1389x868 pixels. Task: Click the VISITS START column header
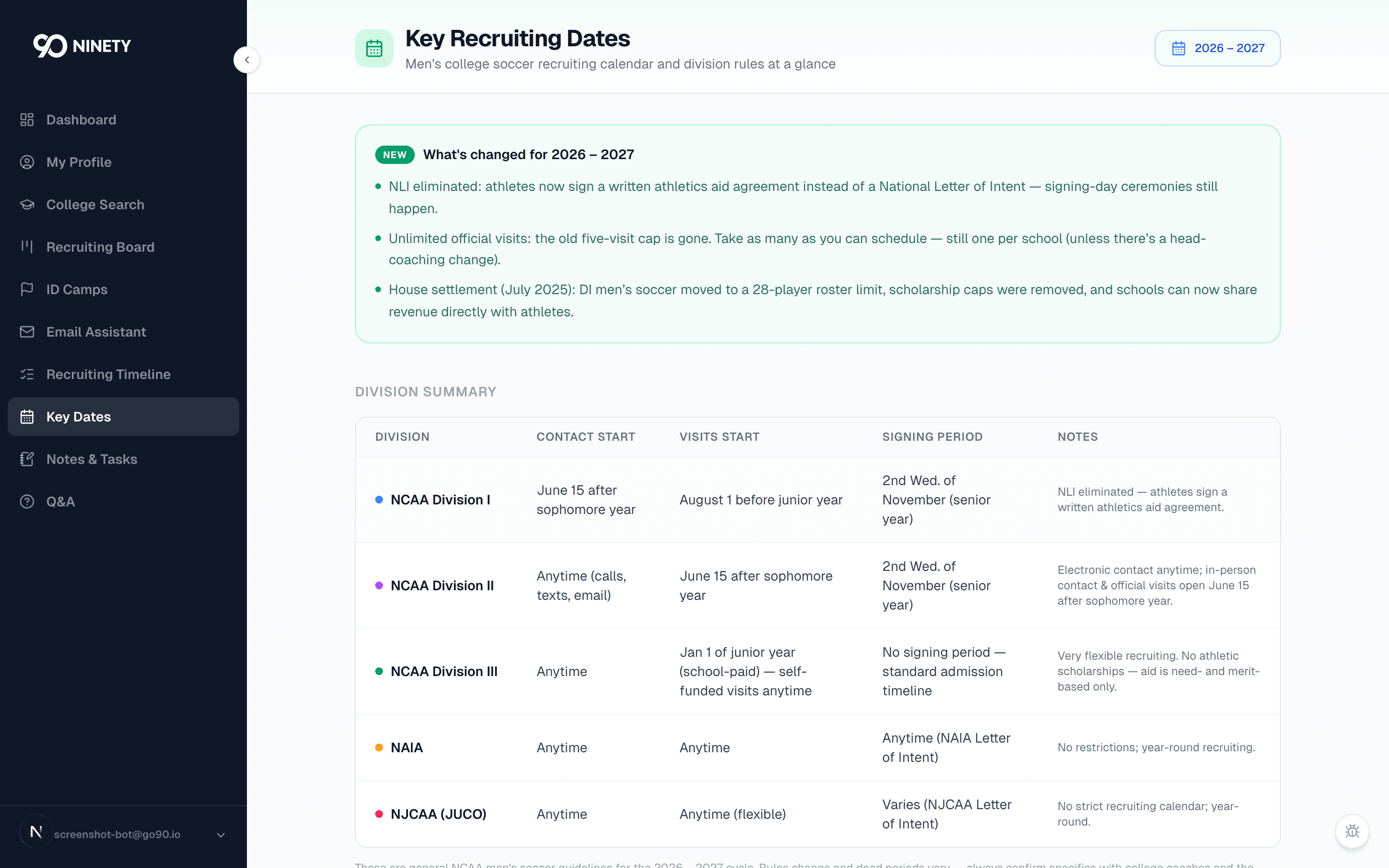(719, 437)
